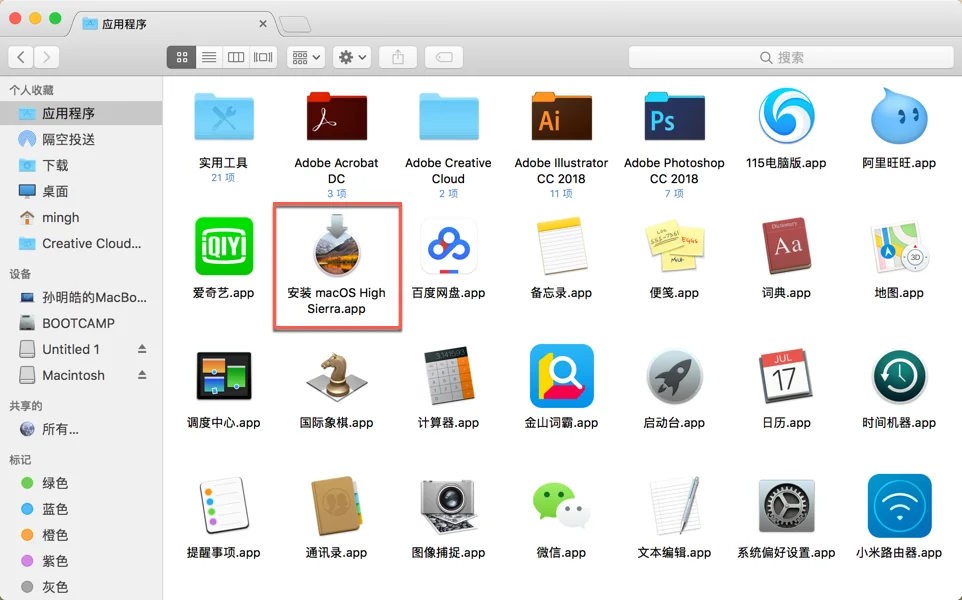
Task: Filter by the 紫色 purple tag
Action: click(81, 561)
